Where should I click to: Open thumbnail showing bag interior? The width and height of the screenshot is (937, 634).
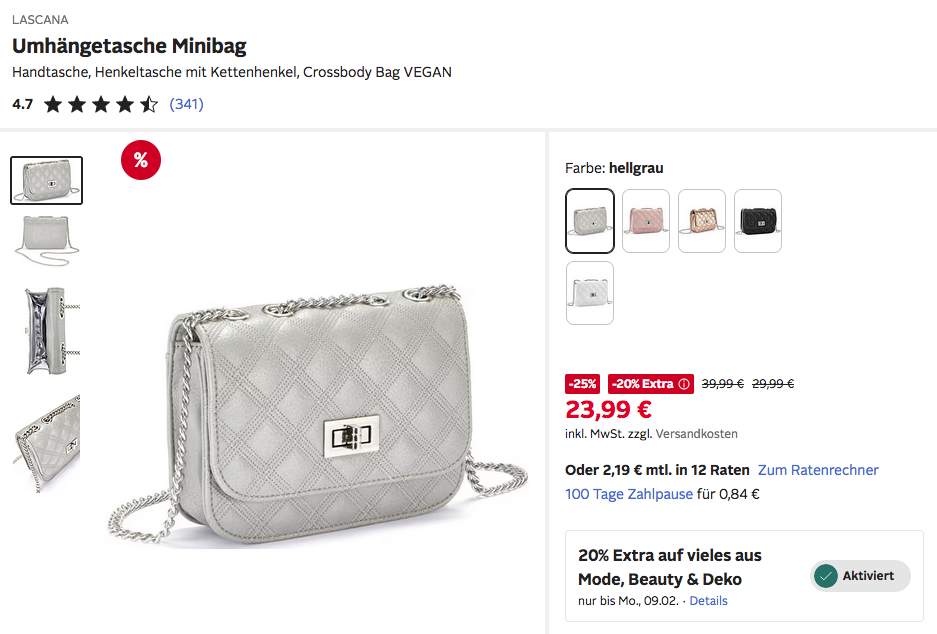coord(47,331)
